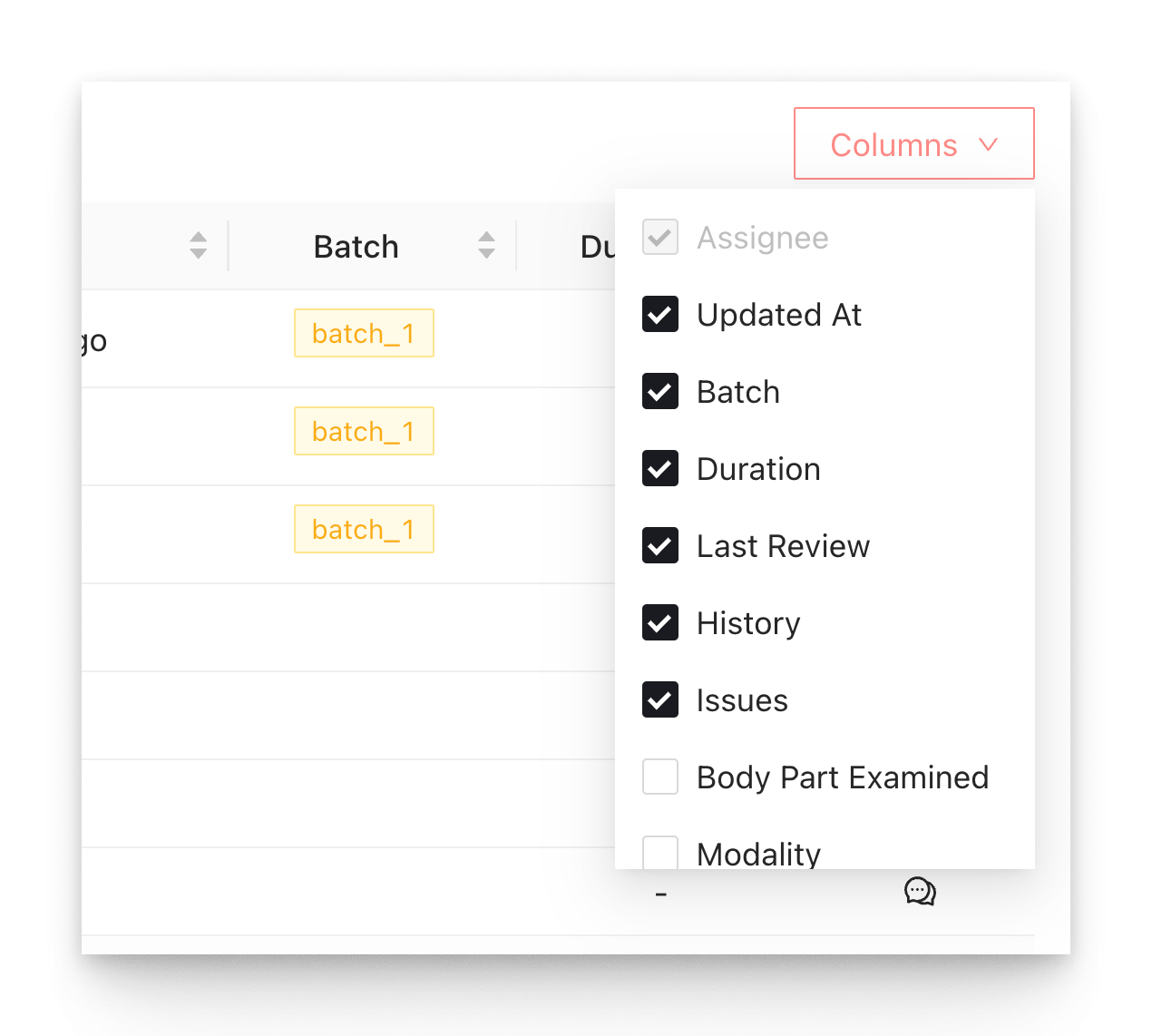Check the Modality column checkbox
1152x1036 pixels.
tap(660, 853)
